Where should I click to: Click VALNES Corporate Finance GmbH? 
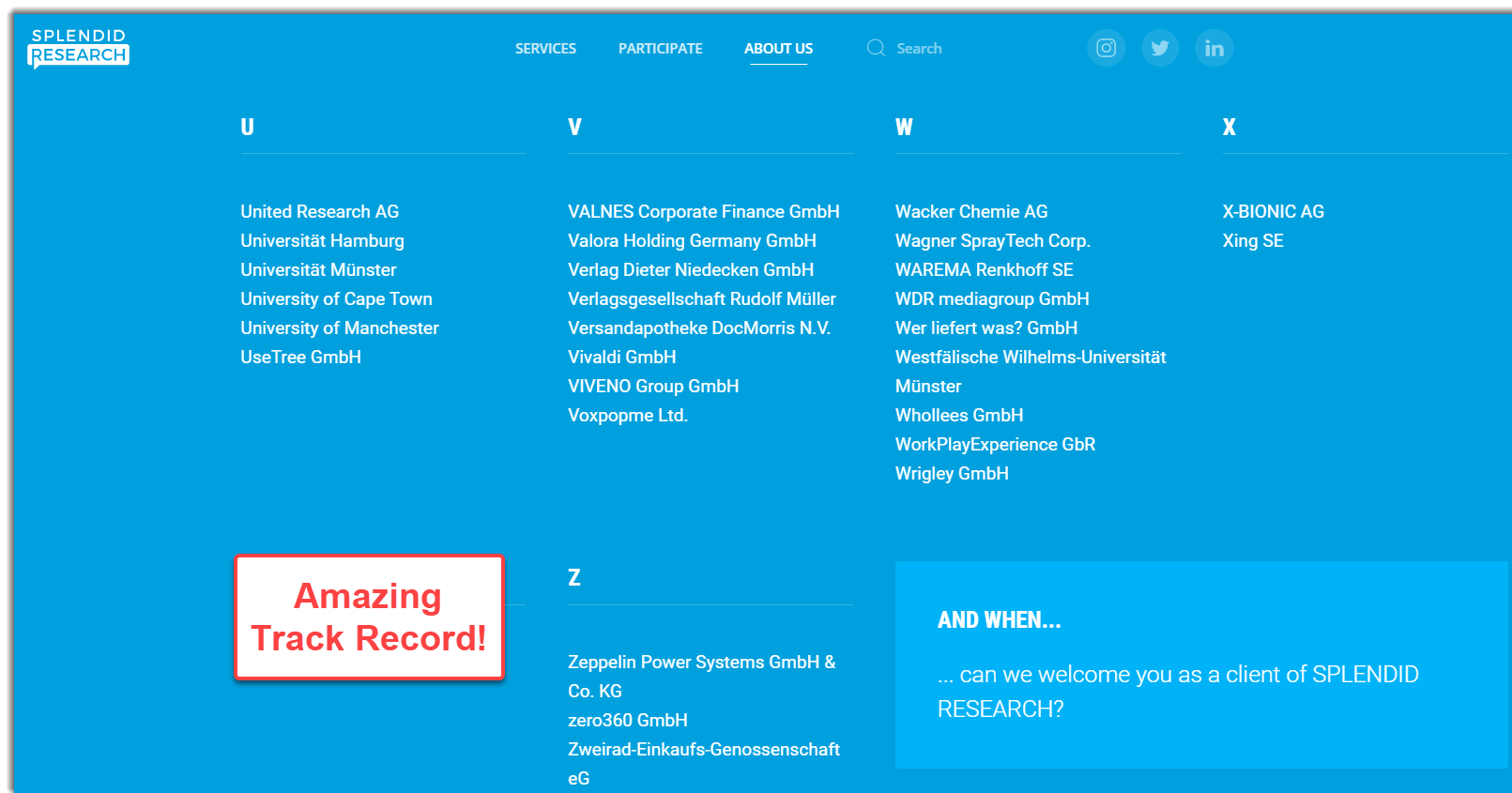703,212
